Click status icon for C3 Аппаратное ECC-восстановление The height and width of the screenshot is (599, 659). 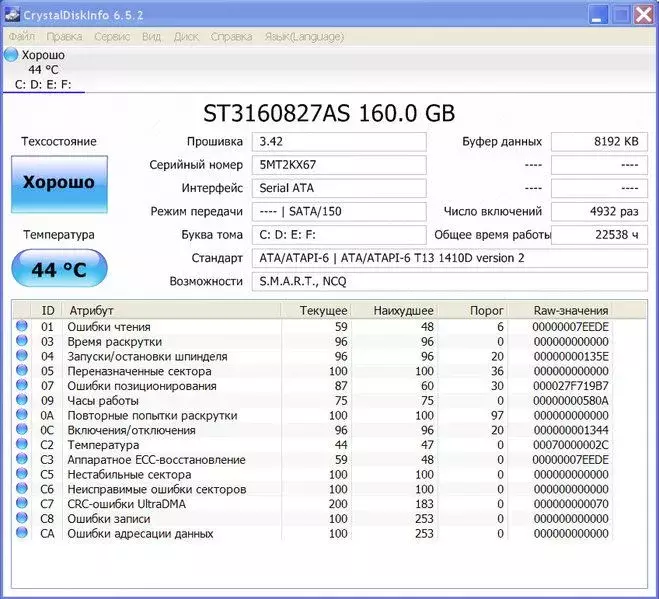coord(22,459)
